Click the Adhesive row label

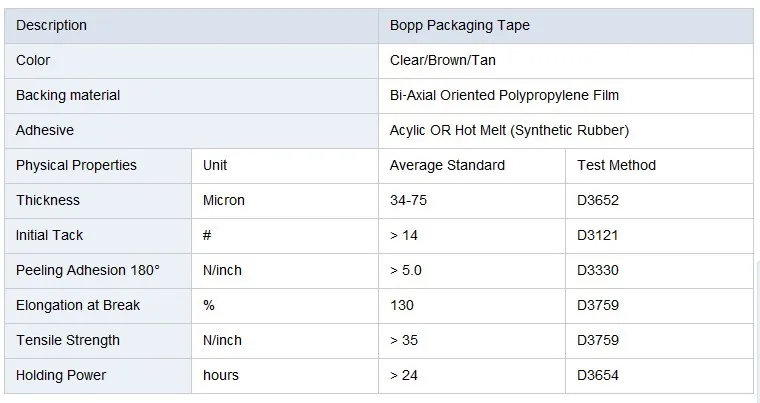coord(45,130)
